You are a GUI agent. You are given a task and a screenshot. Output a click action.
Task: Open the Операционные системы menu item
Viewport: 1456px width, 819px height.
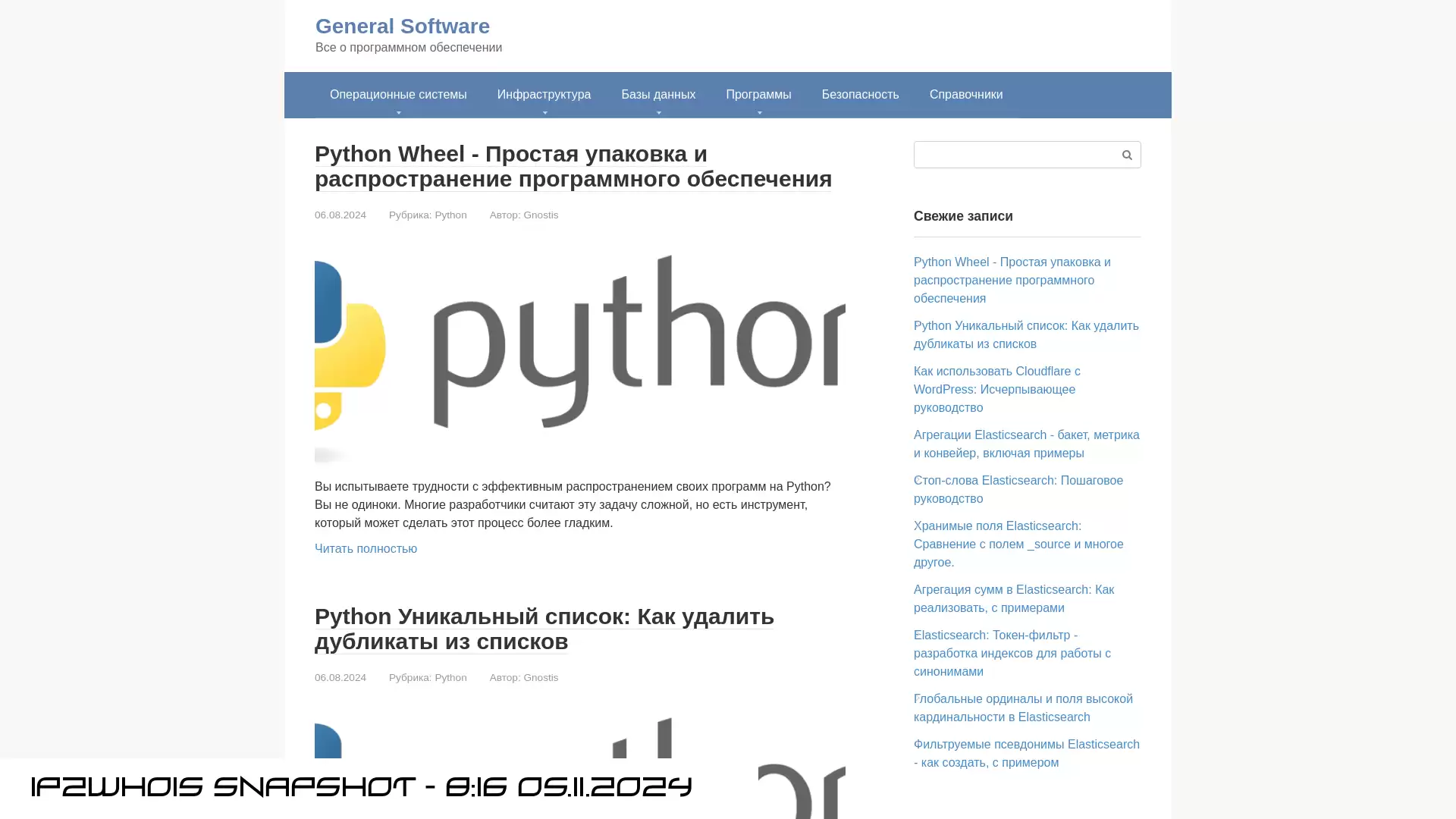tap(398, 95)
